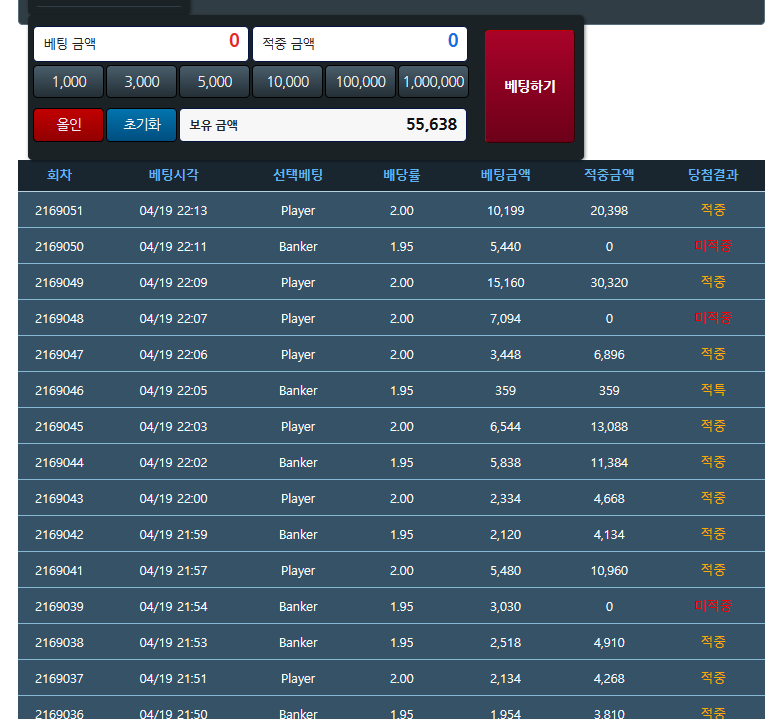Select round 2169051 row
This screenshot has height=719, width=779.
click(59, 211)
